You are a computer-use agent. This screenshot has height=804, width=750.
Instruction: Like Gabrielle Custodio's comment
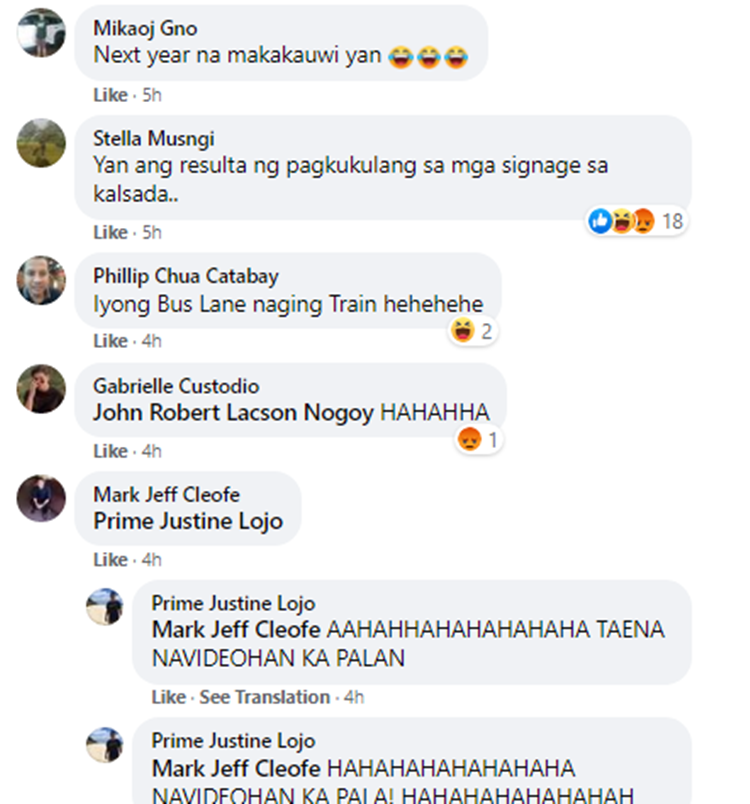(110, 451)
